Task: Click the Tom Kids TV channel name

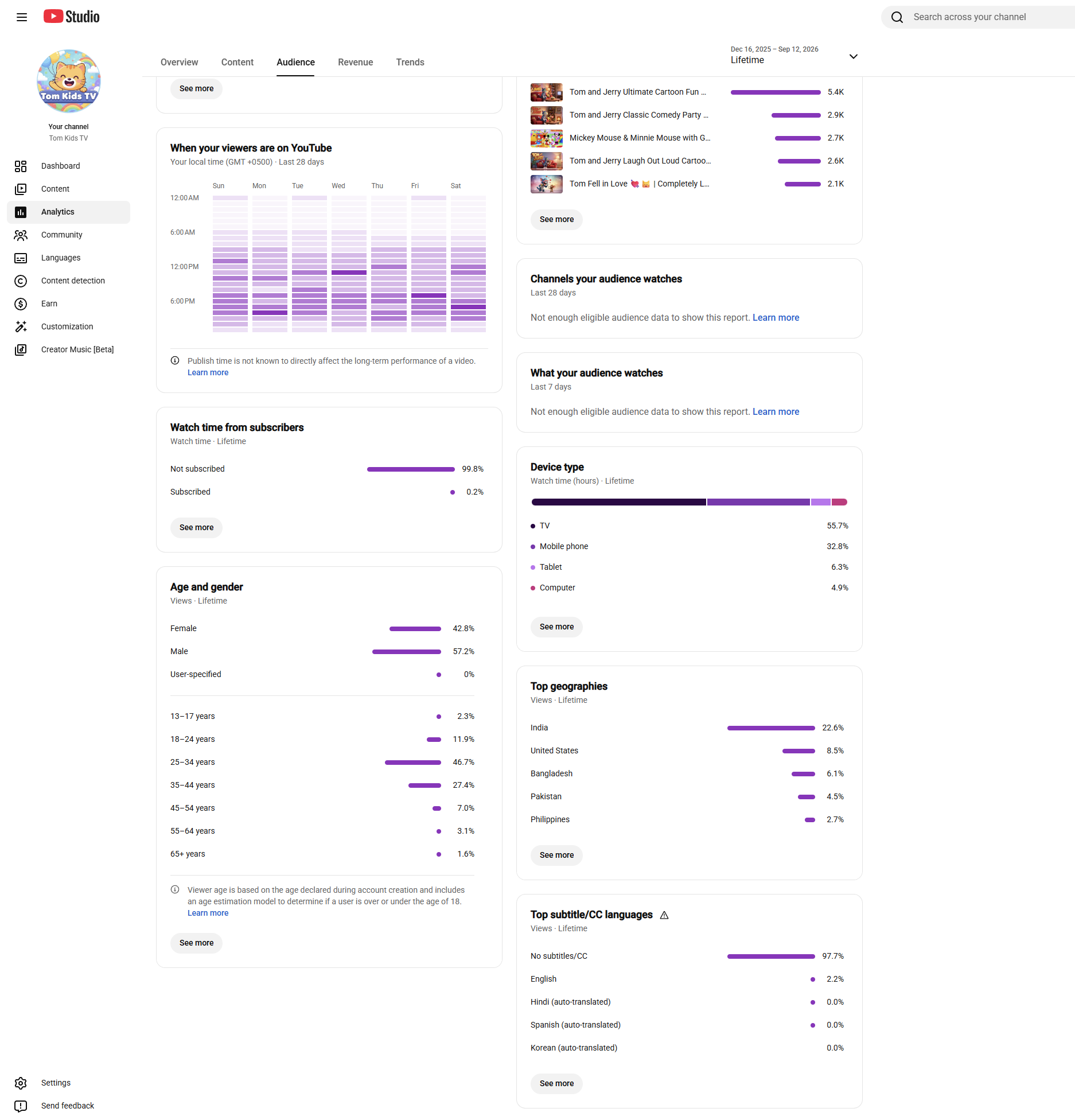Action: coord(68,138)
